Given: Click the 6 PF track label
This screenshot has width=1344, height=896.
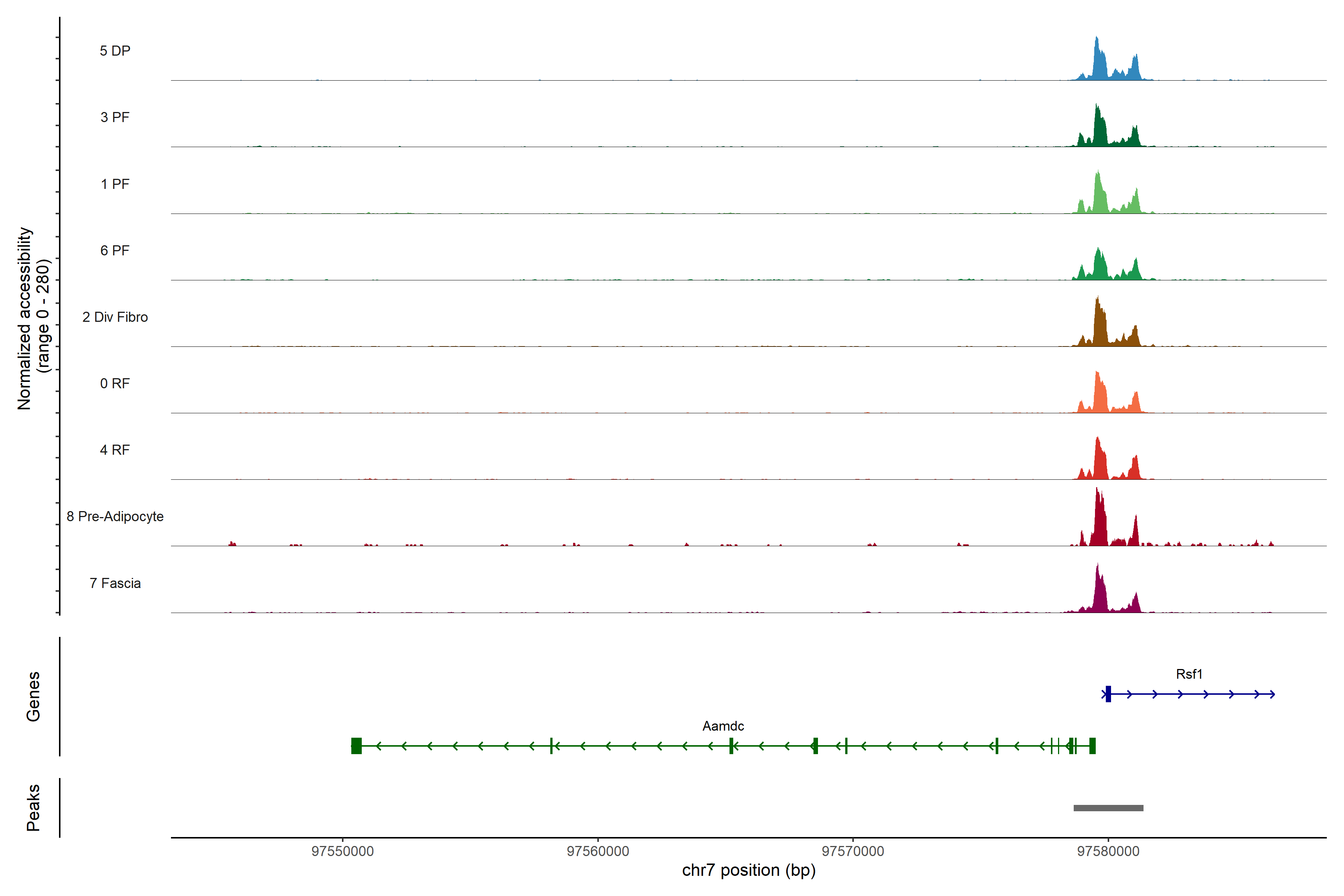Looking at the screenshot, I should coord(115,250).
